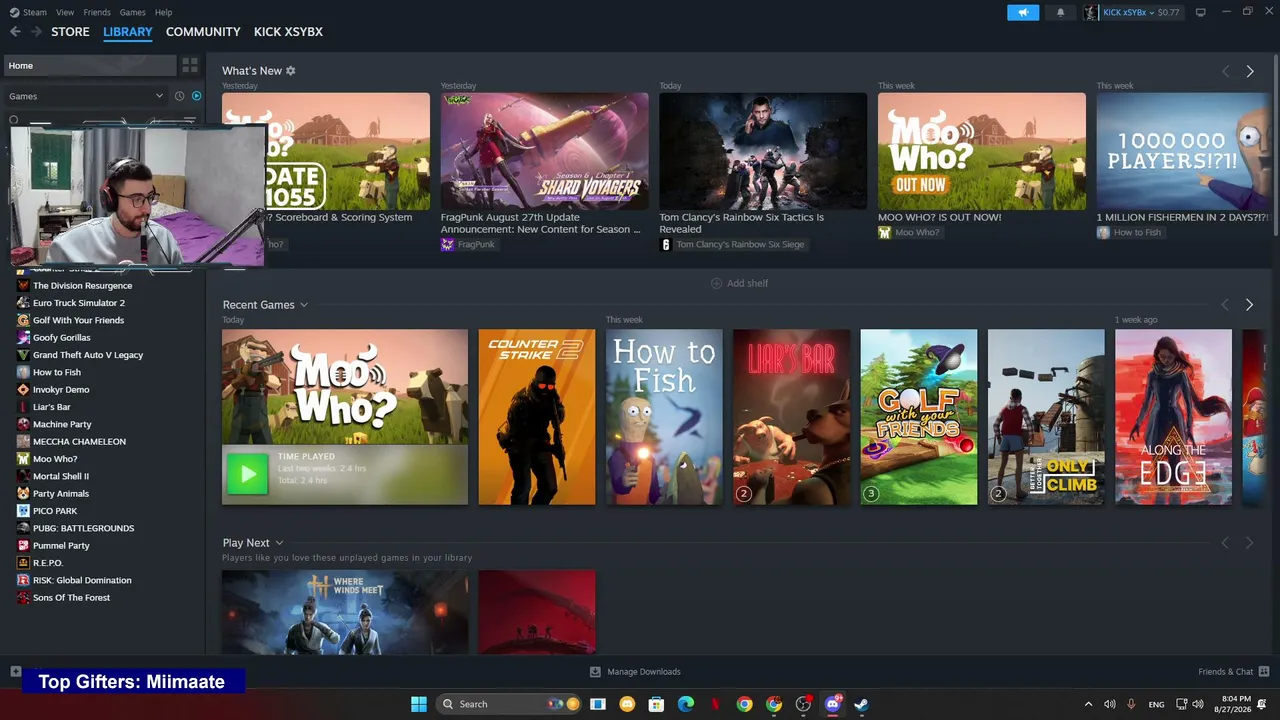Go back with the Steam back arrow

tap(15, 32)
